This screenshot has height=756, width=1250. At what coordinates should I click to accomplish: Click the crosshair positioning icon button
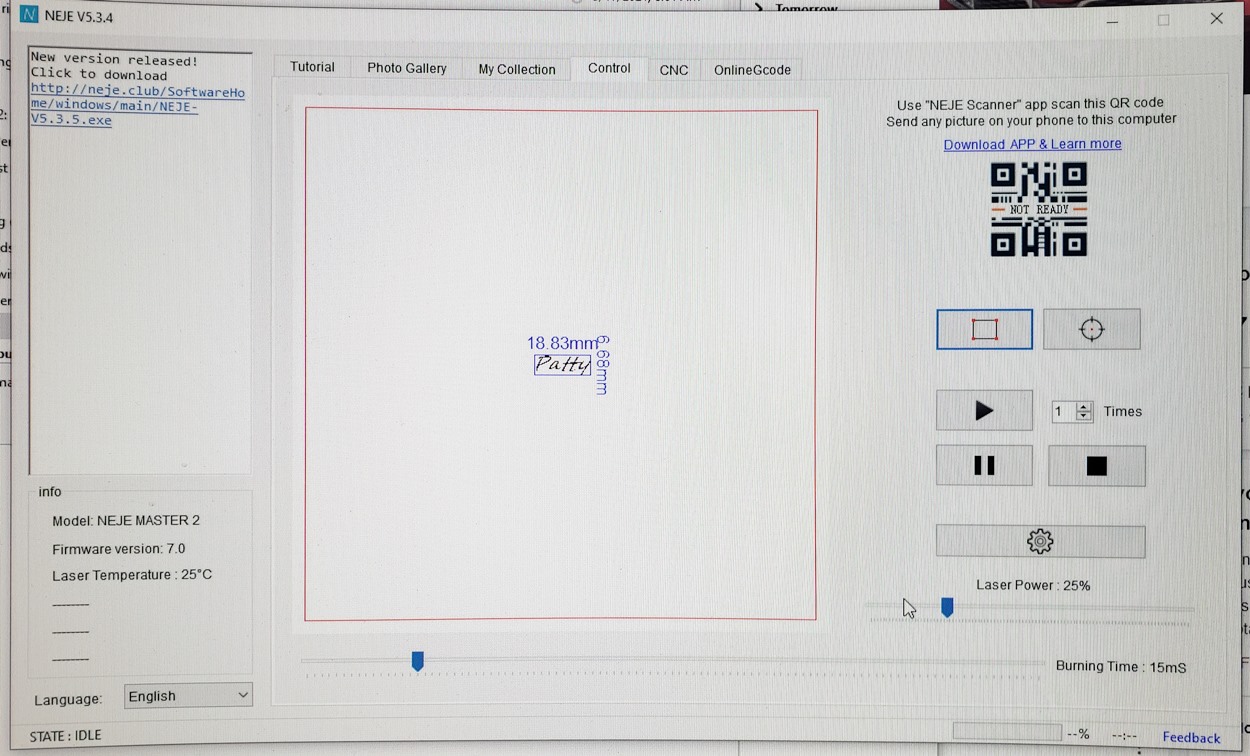point(1091,330)
